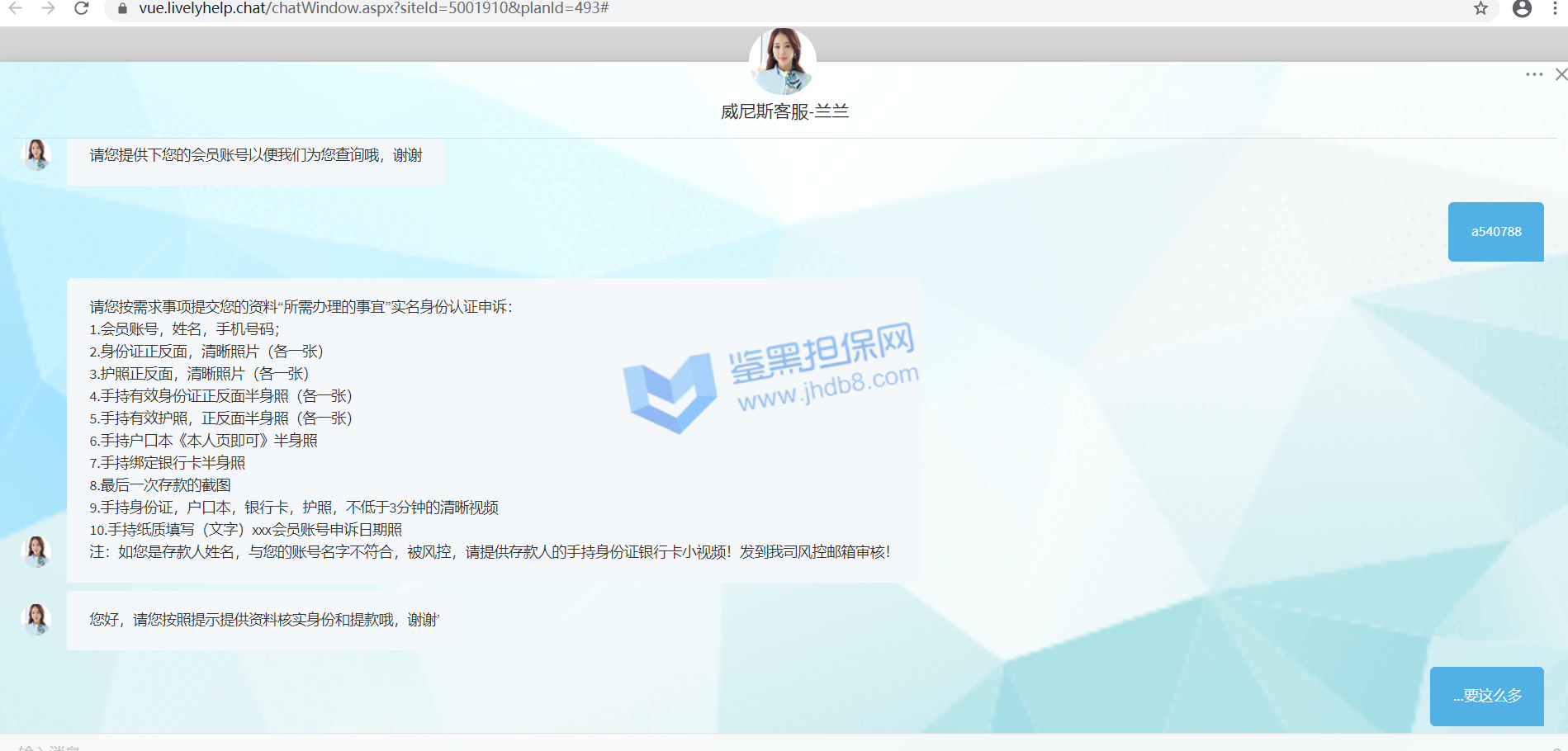Close the chat window with X
The height and width of the screenshot is (751, 1568).
(1561, 74)
